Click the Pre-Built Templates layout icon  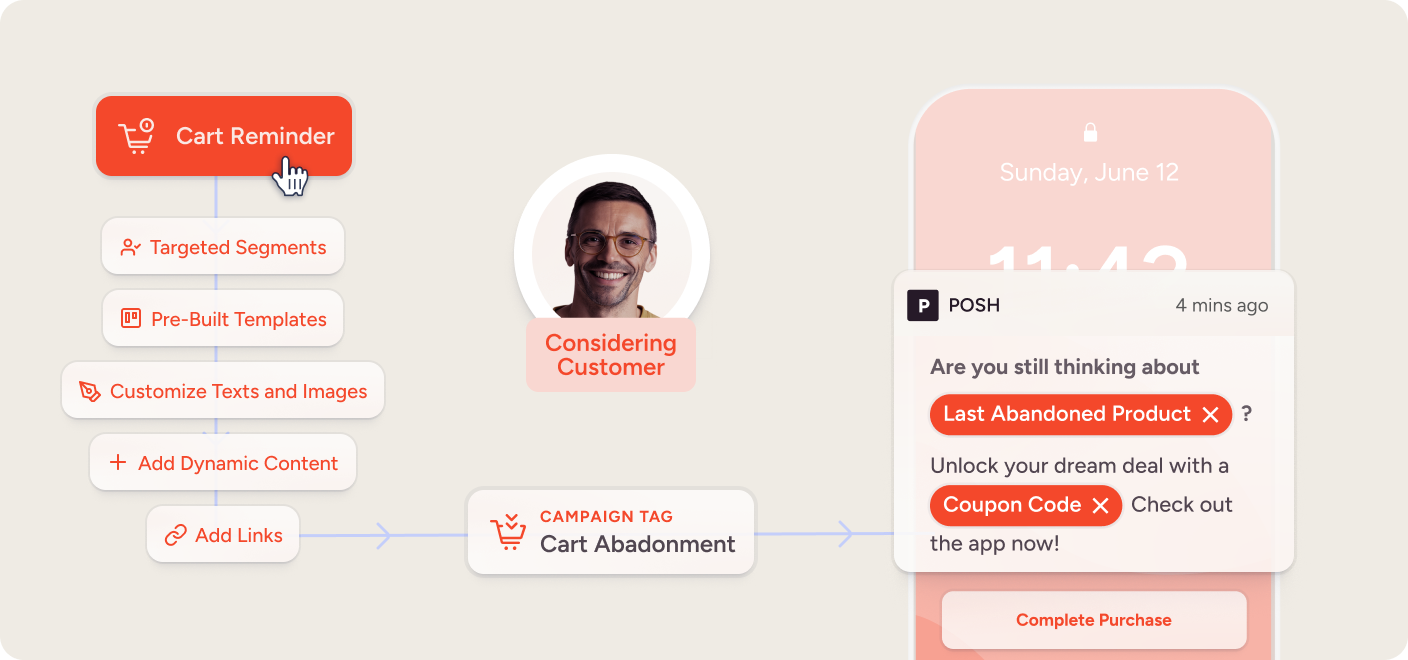point(131,319)
